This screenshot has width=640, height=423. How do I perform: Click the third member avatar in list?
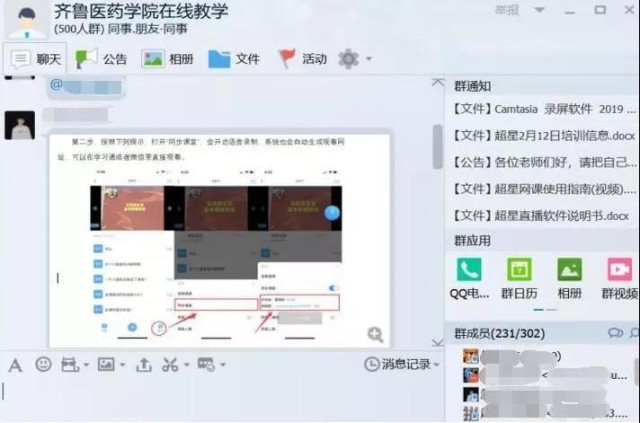coord(471,394)
